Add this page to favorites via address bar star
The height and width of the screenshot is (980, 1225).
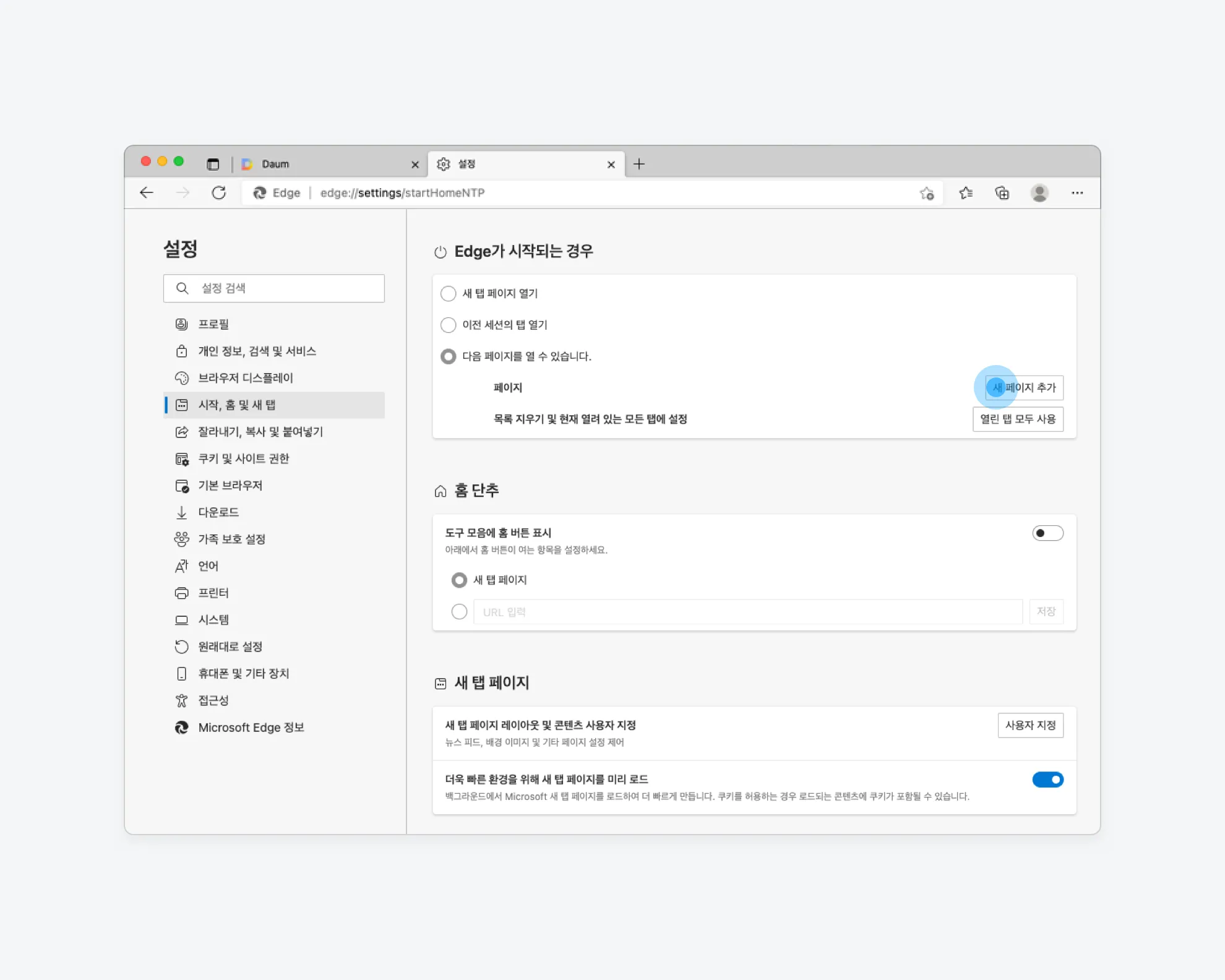coord(927,193)
